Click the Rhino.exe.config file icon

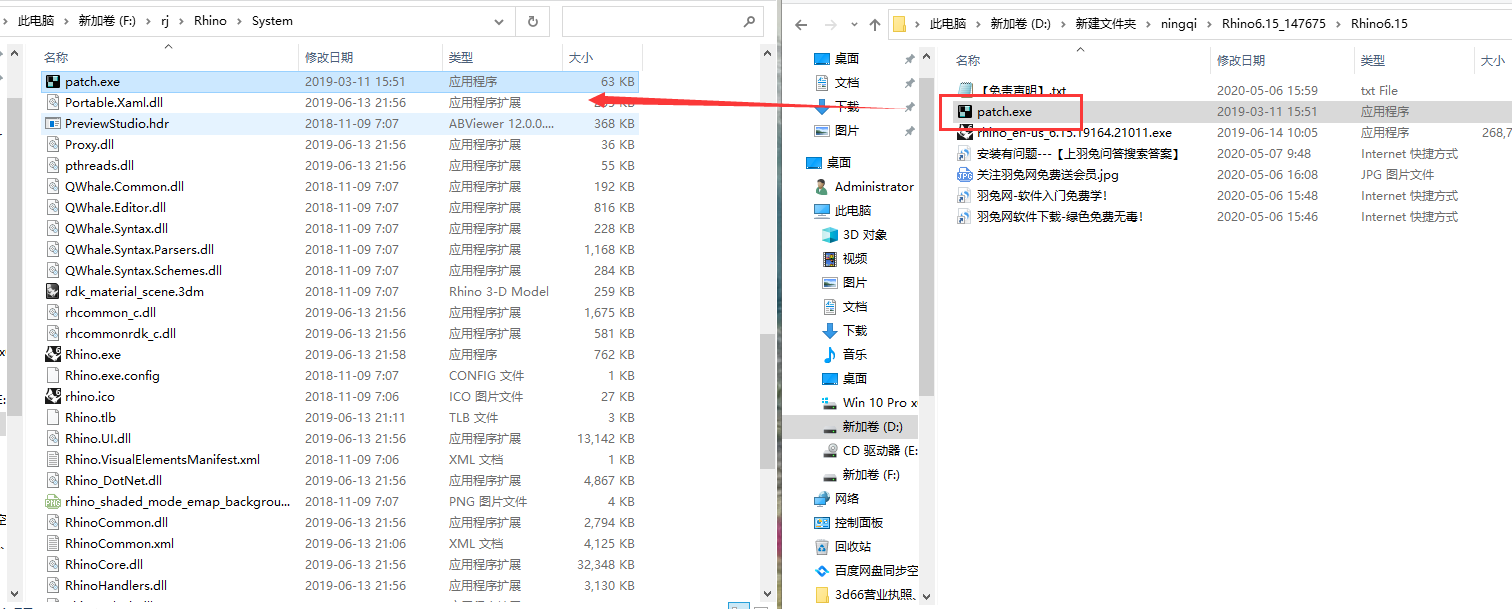pos(54,375)
